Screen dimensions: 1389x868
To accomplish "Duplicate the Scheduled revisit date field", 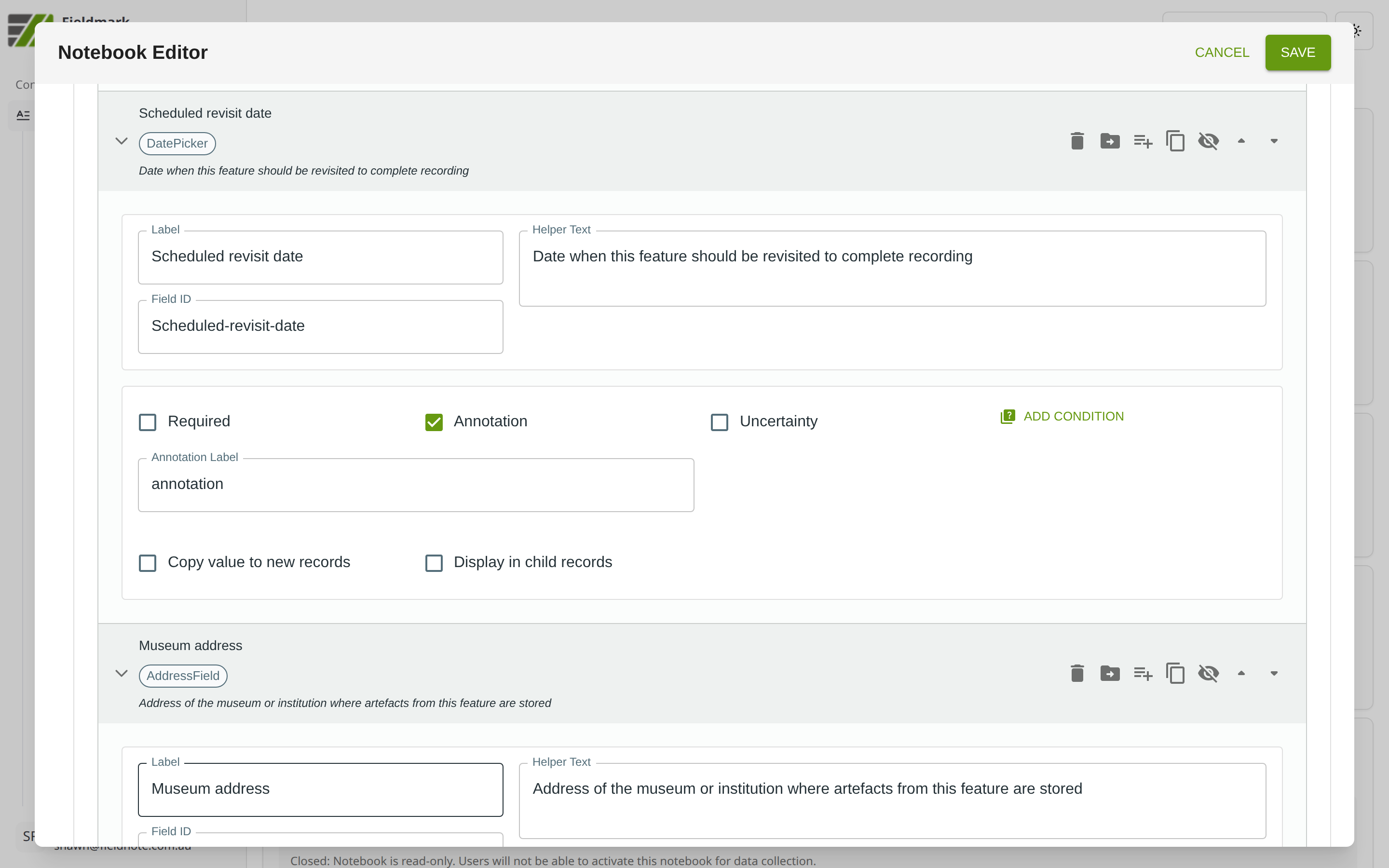I will coord(1175,141).
